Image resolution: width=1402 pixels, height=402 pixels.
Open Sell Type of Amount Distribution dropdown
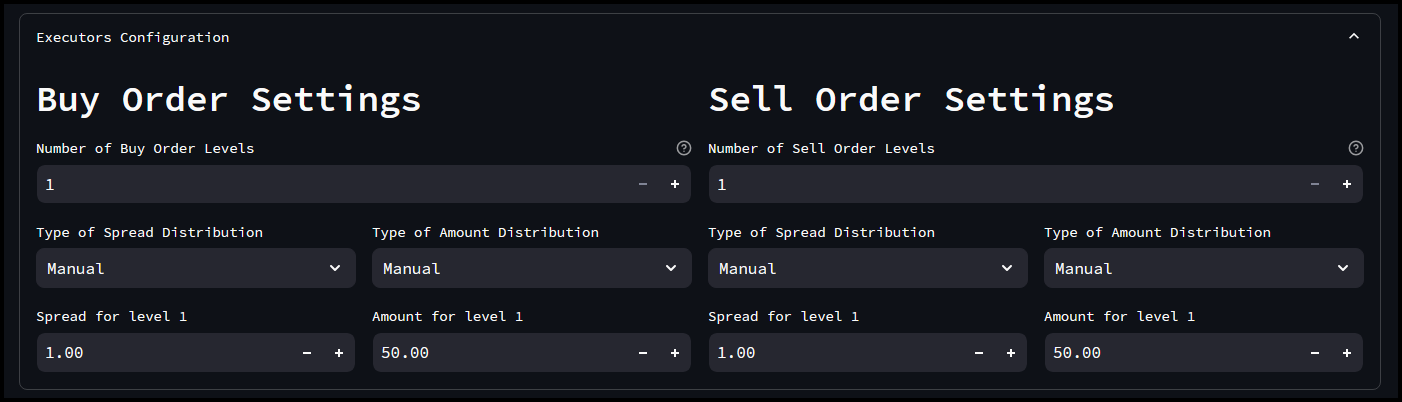[1203, 268]
